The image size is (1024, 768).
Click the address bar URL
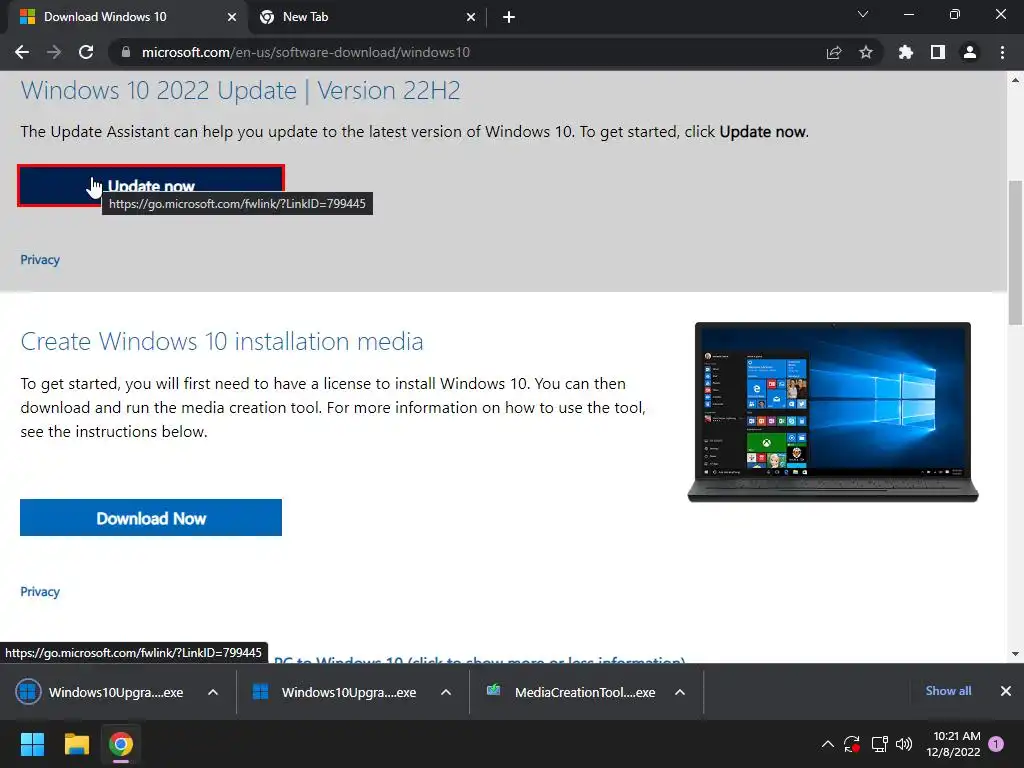click(x=306, y=52)
